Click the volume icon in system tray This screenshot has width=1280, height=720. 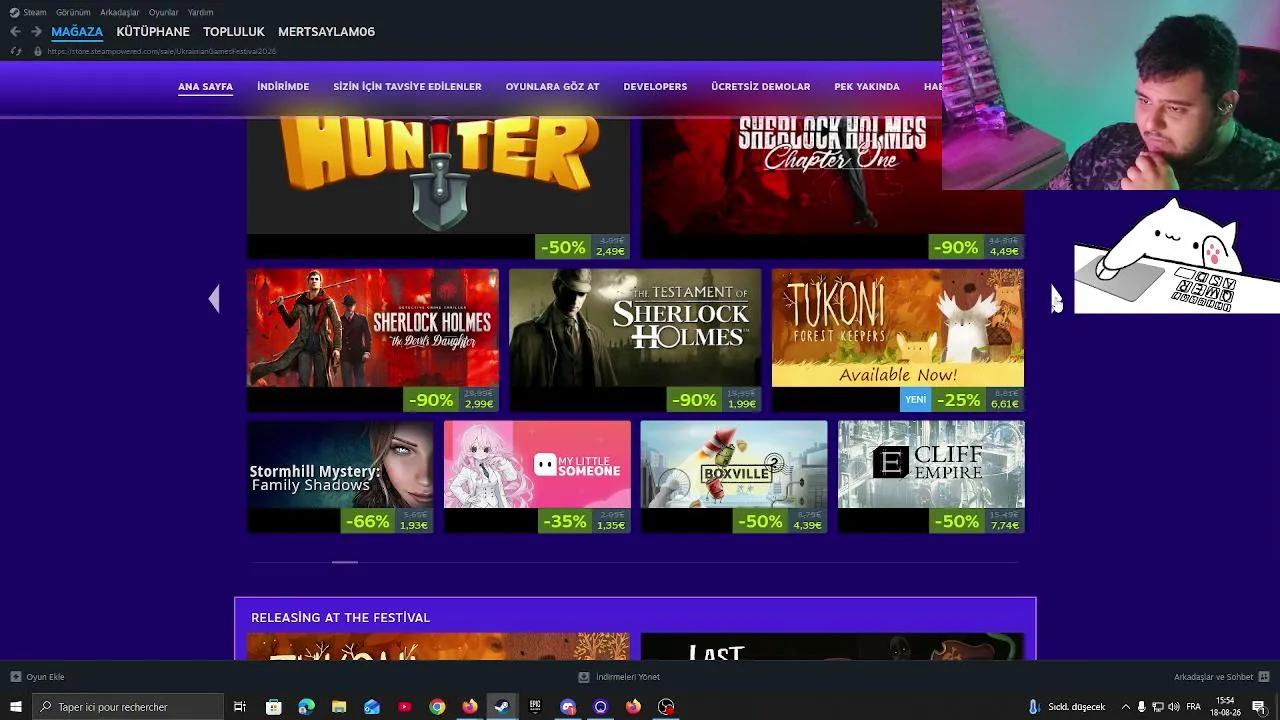pyautogui.click(x=1173, y=707)
